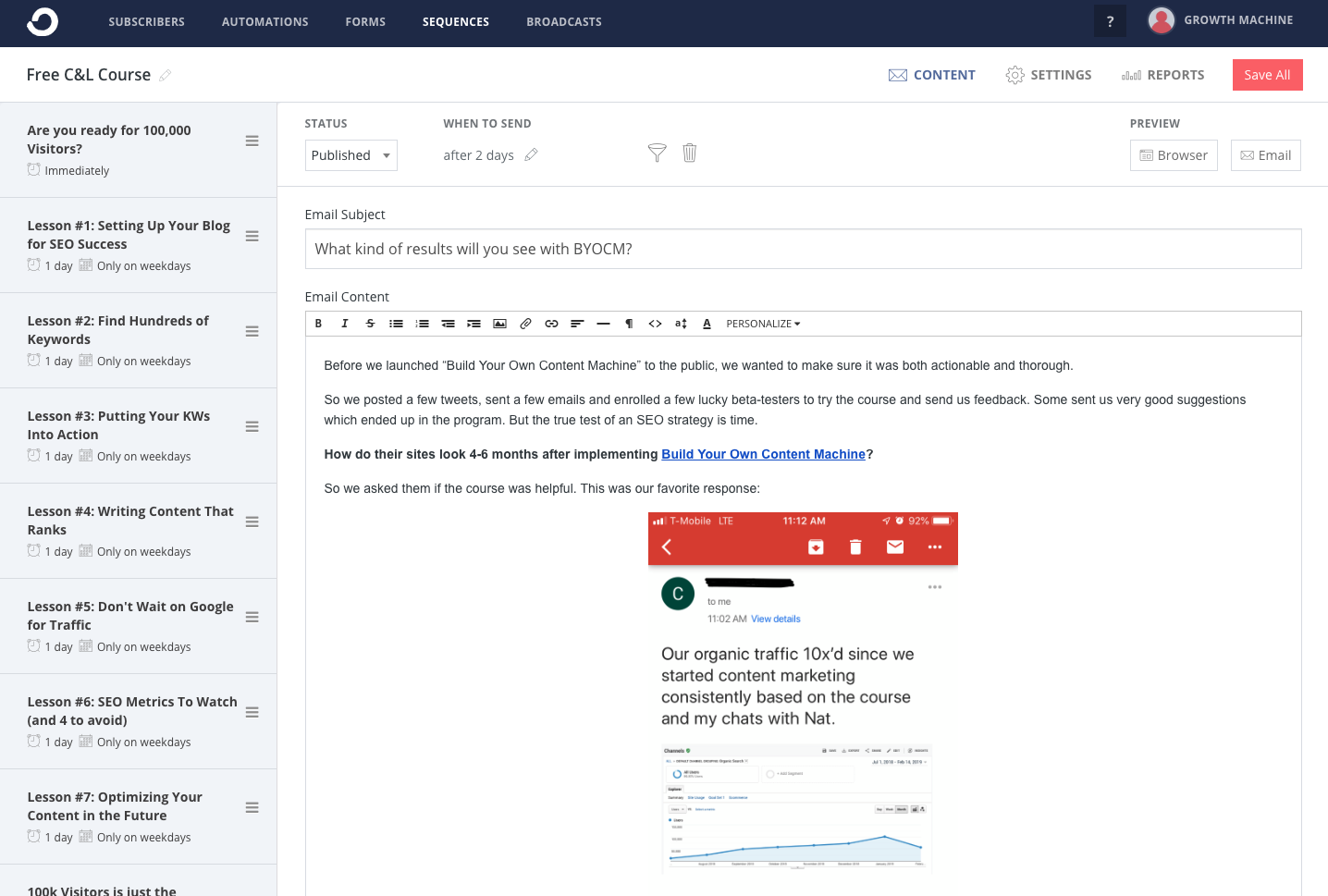The height and width of the screenshot is (896, 1328).
Task: Open the Published status dropdown
Action: pyautogui.click(x=351, y=155)
